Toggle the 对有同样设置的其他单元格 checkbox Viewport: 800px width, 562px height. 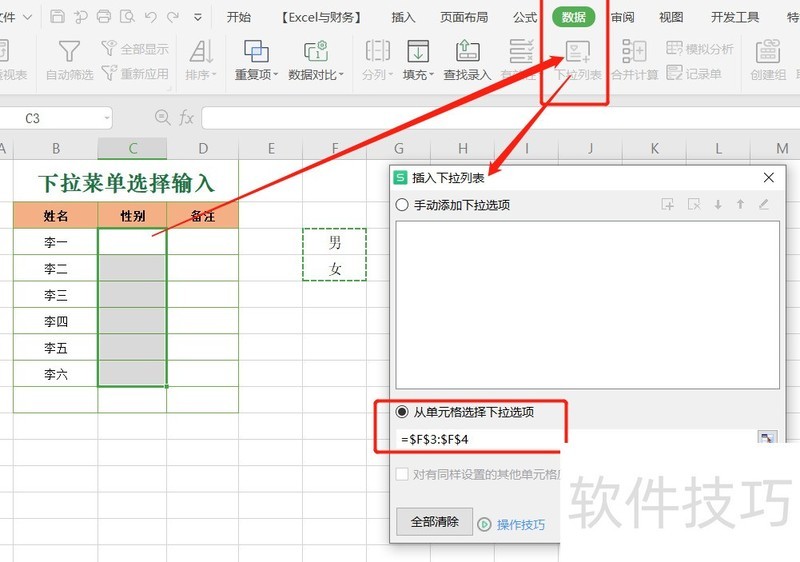point(403,475)
